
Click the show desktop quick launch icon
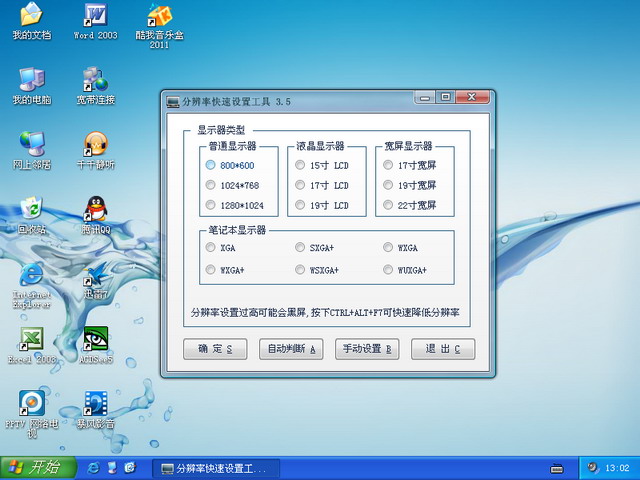[x=112, y=468]
